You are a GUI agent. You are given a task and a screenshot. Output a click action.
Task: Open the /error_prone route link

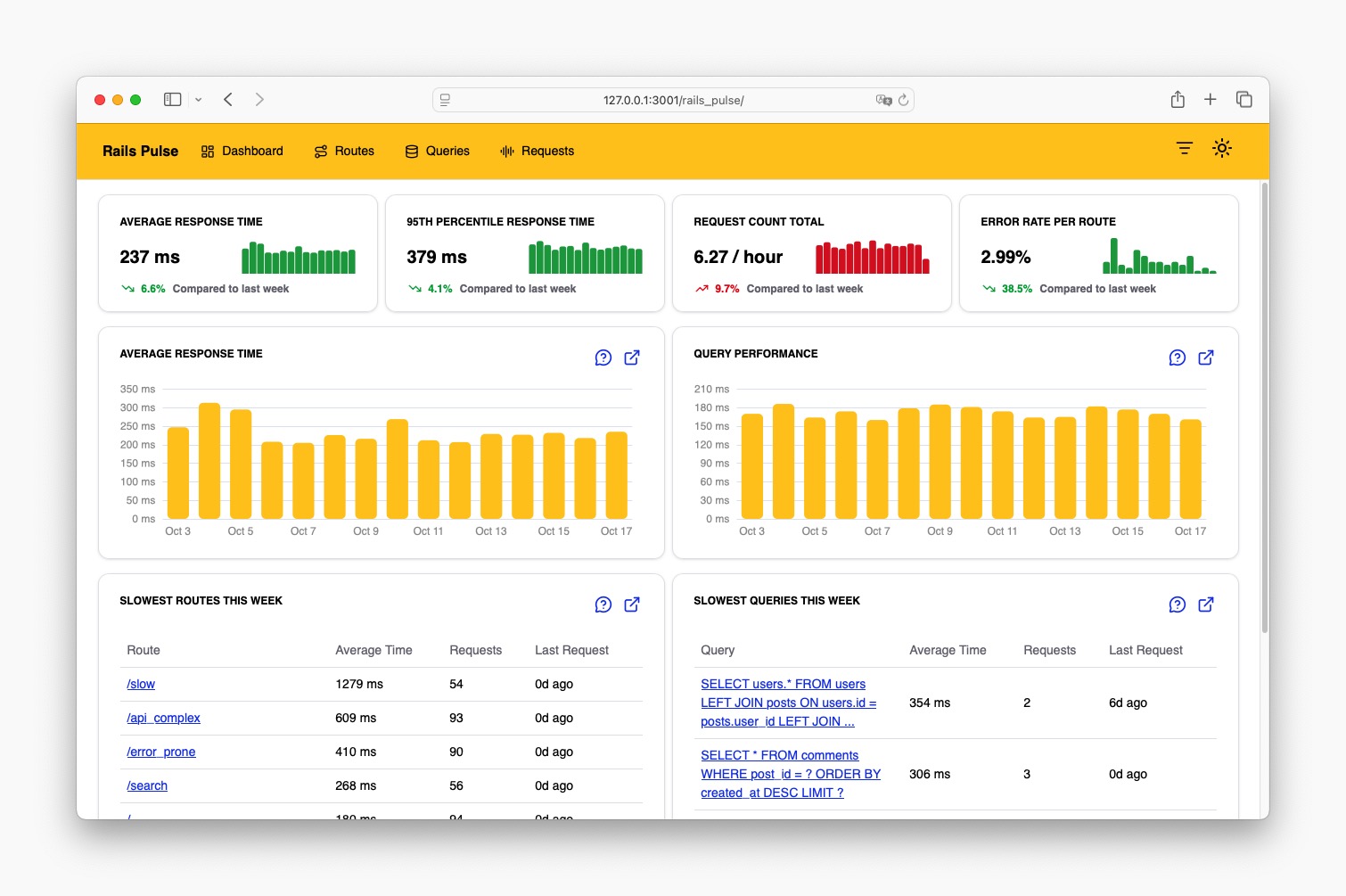coord(160,752)
